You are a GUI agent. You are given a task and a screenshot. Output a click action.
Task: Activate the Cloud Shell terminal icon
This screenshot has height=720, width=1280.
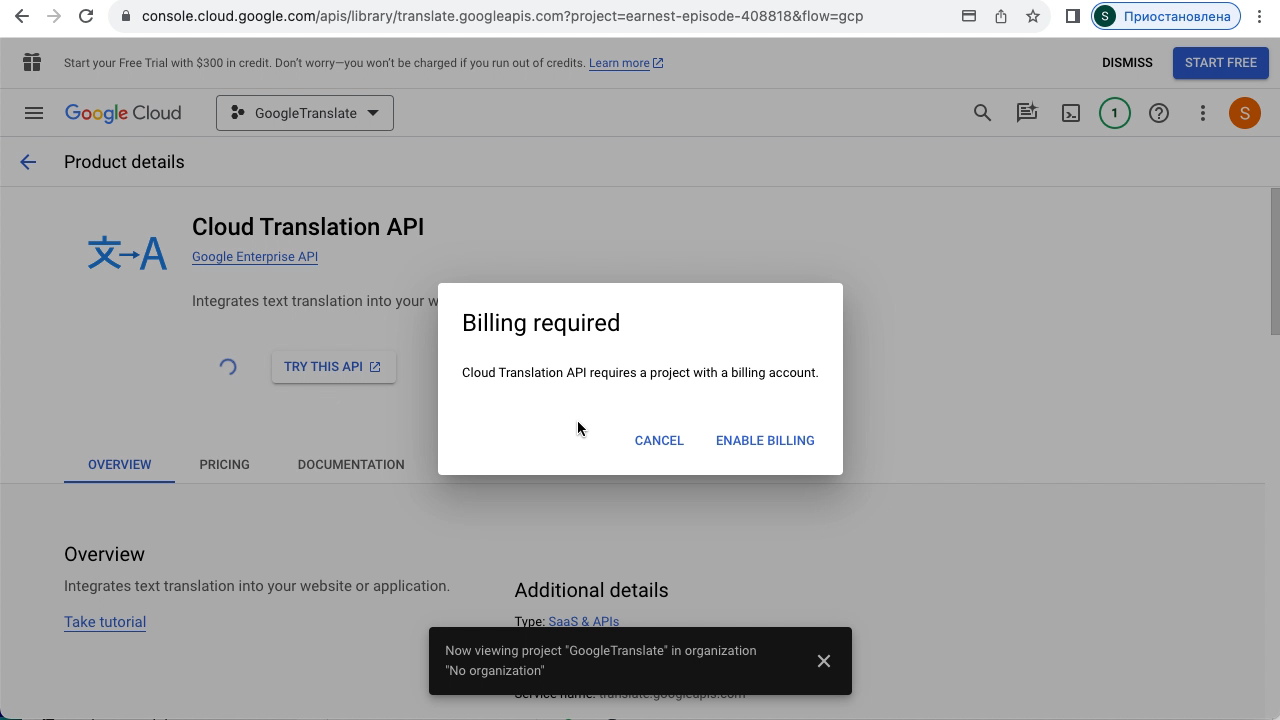click(1070, 113)
